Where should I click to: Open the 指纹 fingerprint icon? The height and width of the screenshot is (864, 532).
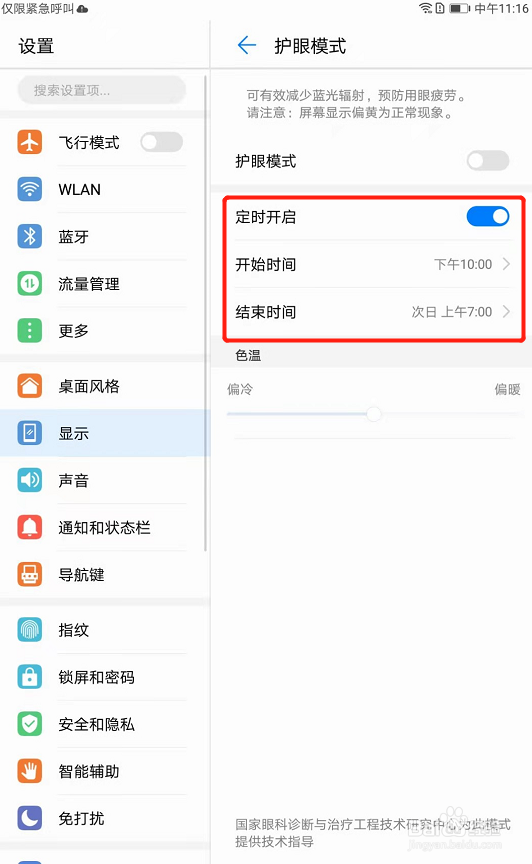click(30, 630)
